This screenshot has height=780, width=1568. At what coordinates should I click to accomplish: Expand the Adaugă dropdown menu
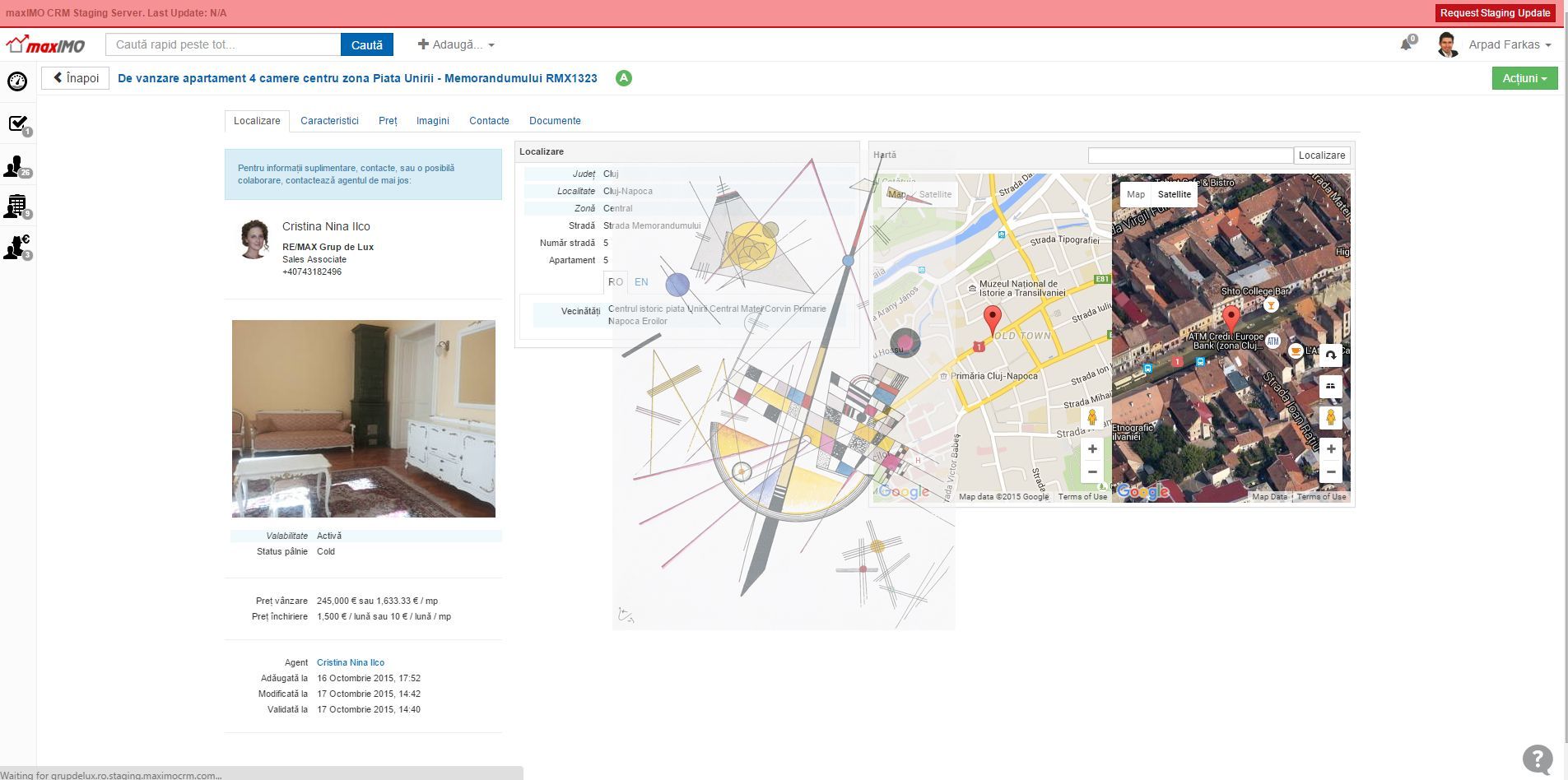click(456, 45)
